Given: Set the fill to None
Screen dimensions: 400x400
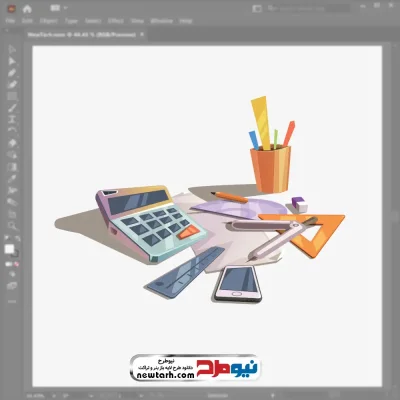Looking at the screenshot, I should point(17,264).
